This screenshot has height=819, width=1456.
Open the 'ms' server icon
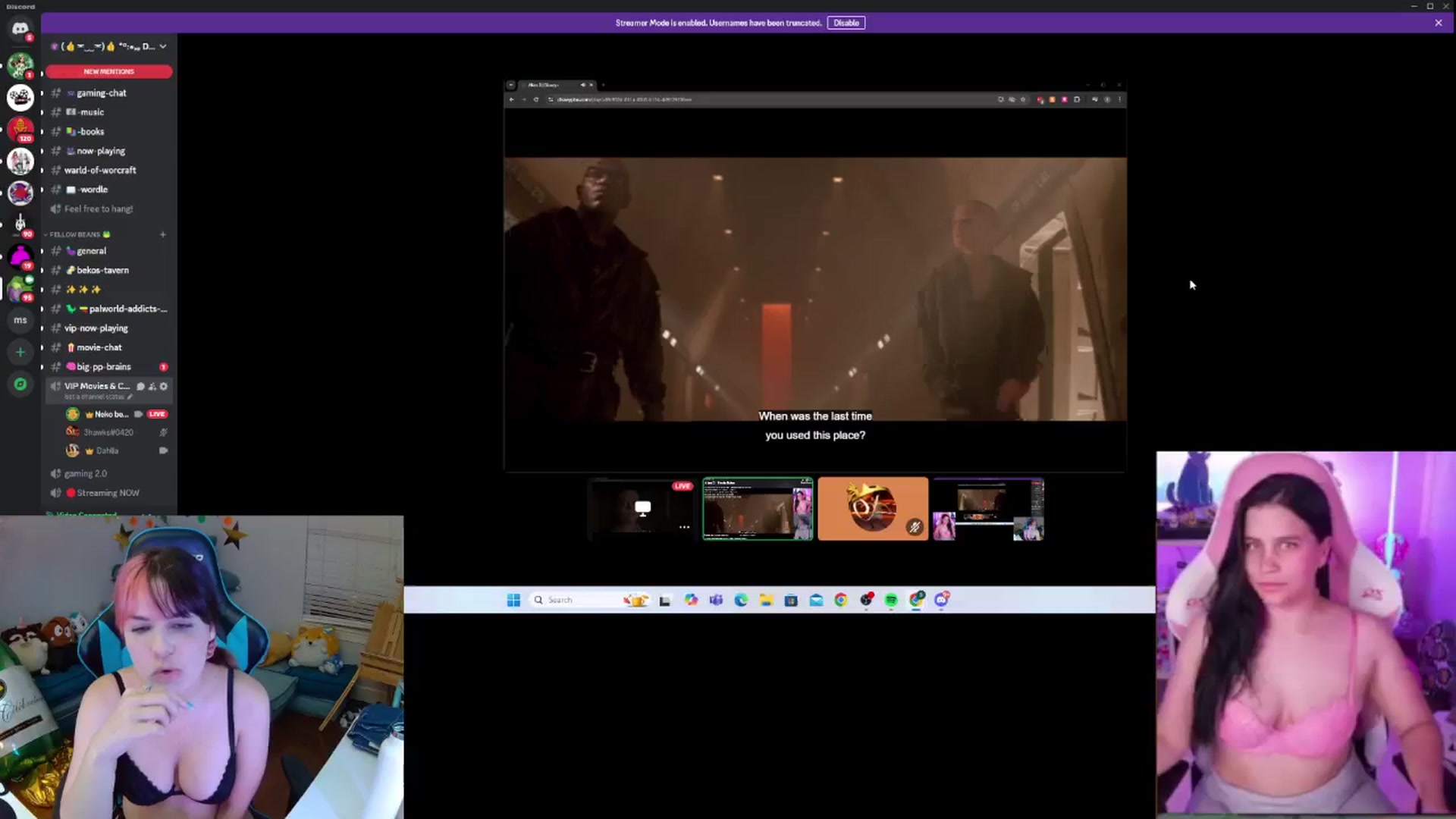tap(20, 320)
